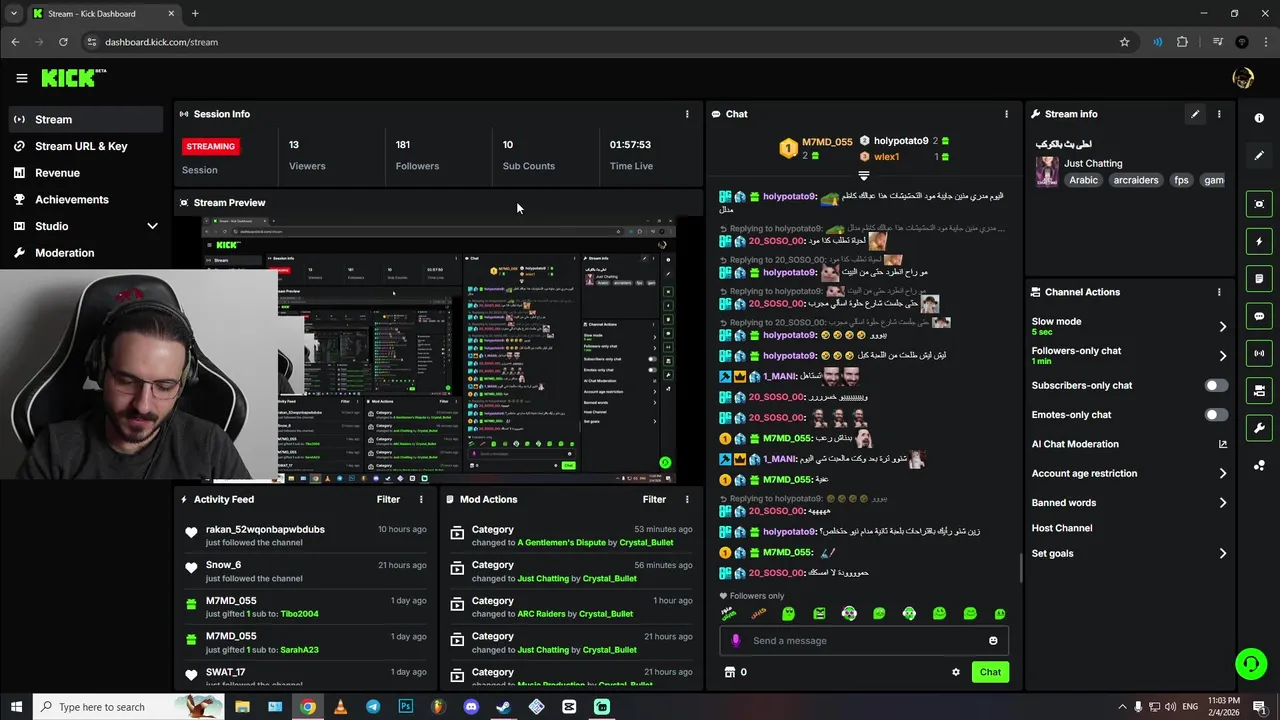The width and height of the screenshot is (1280, 720).
Task: Click the chat panel scrollbar
Action: (1020, 568)
